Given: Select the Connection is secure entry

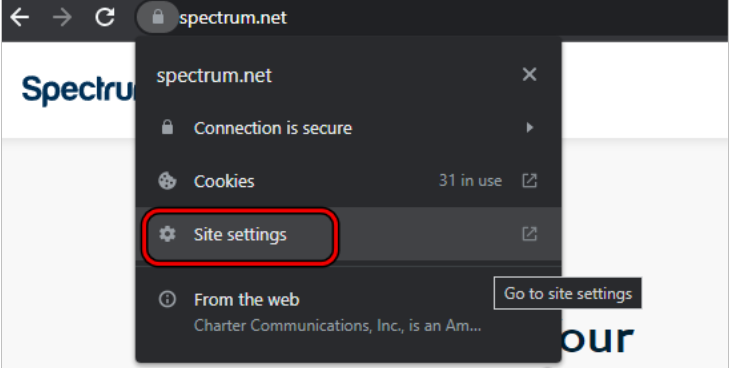Looking at the screenshot, I should click(348, 127).
